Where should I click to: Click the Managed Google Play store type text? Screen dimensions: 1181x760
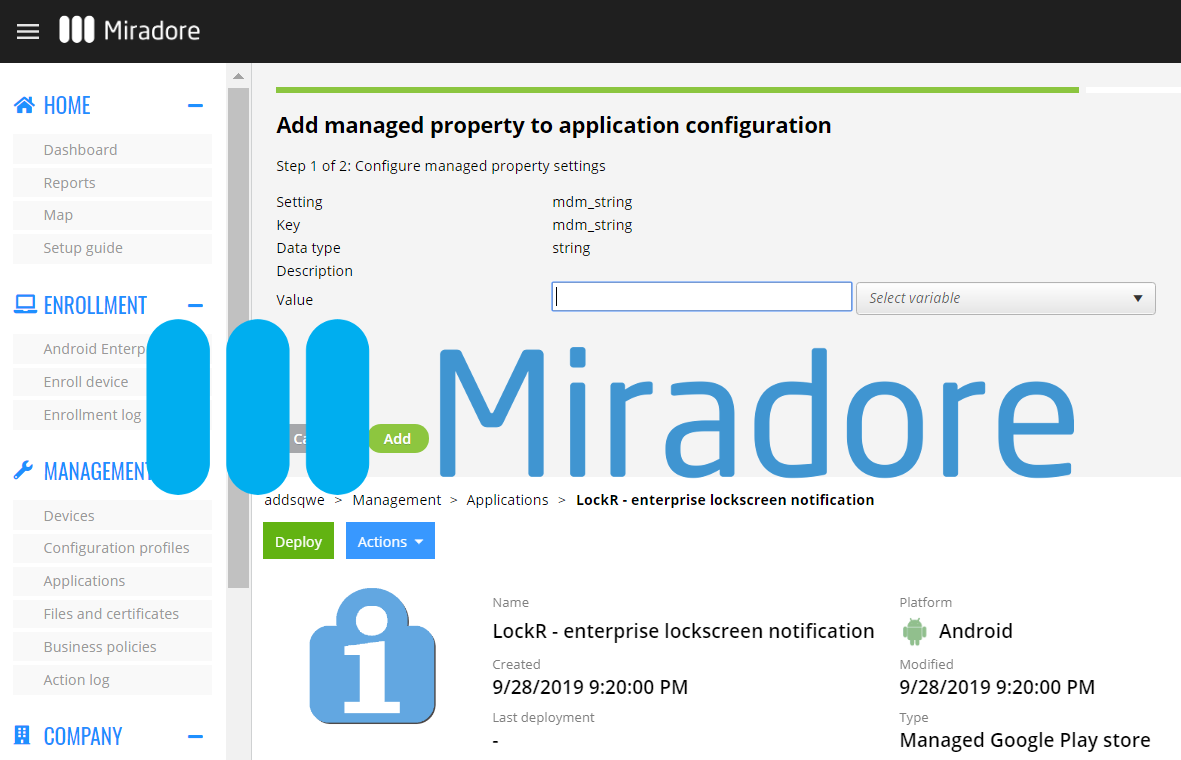point(1024,740)
